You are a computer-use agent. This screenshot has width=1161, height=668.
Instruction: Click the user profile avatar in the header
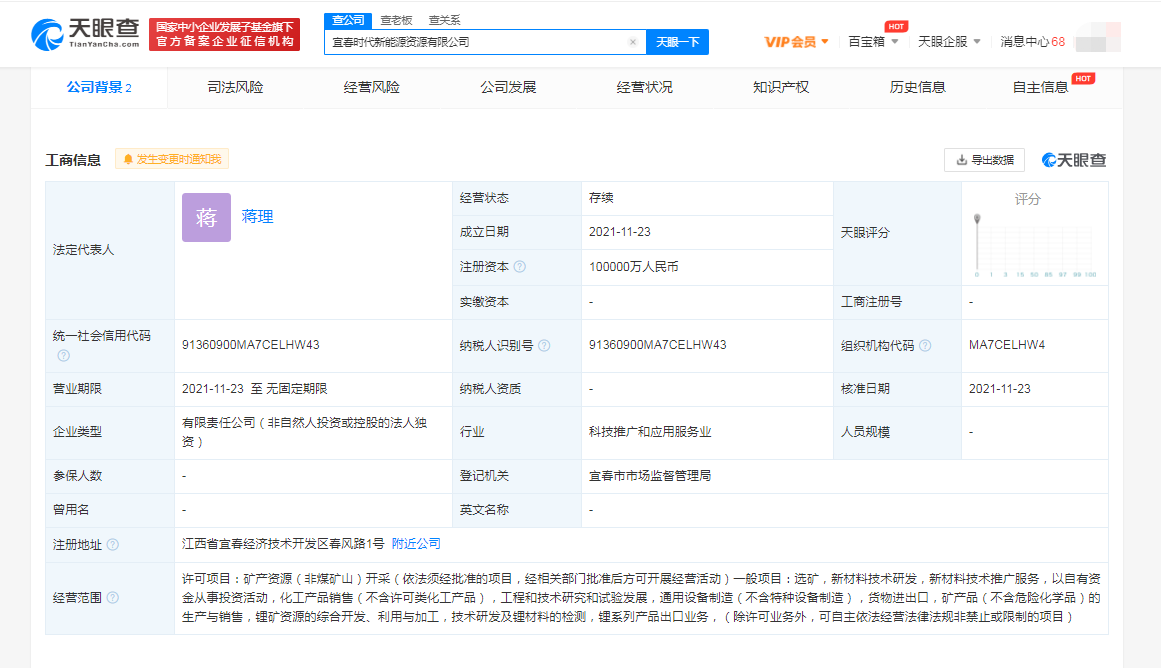coord(1098,36)
